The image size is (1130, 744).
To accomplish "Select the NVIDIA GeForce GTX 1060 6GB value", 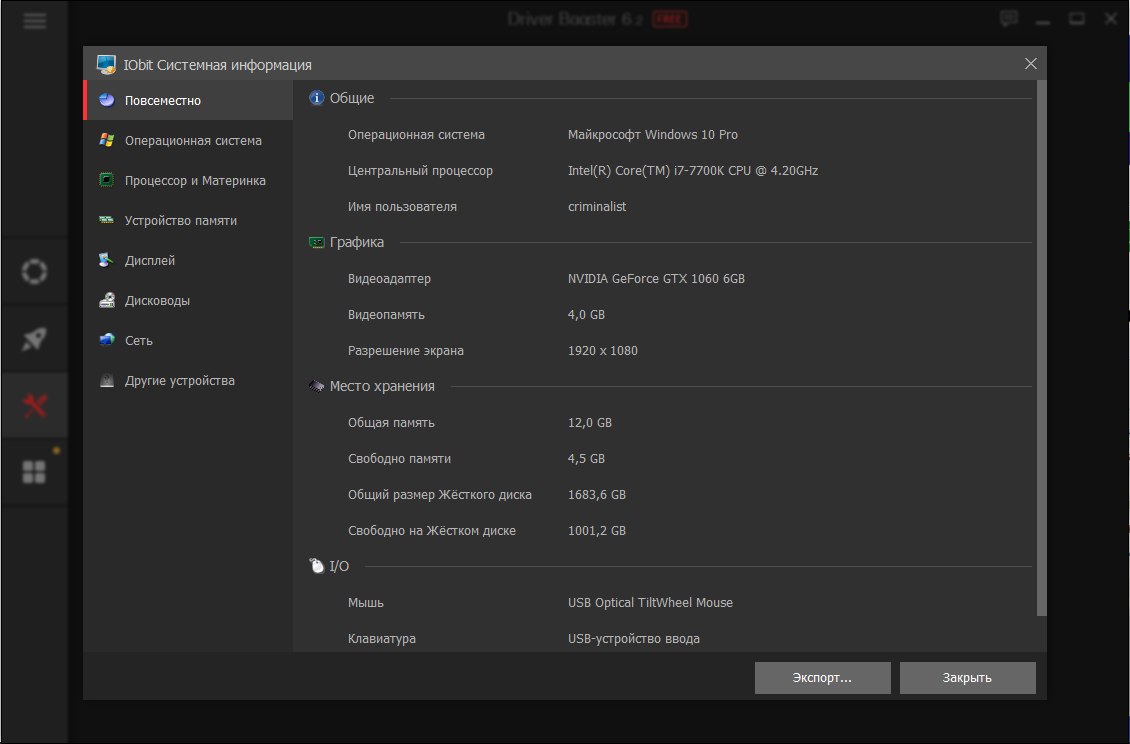I will coord(657,279).
